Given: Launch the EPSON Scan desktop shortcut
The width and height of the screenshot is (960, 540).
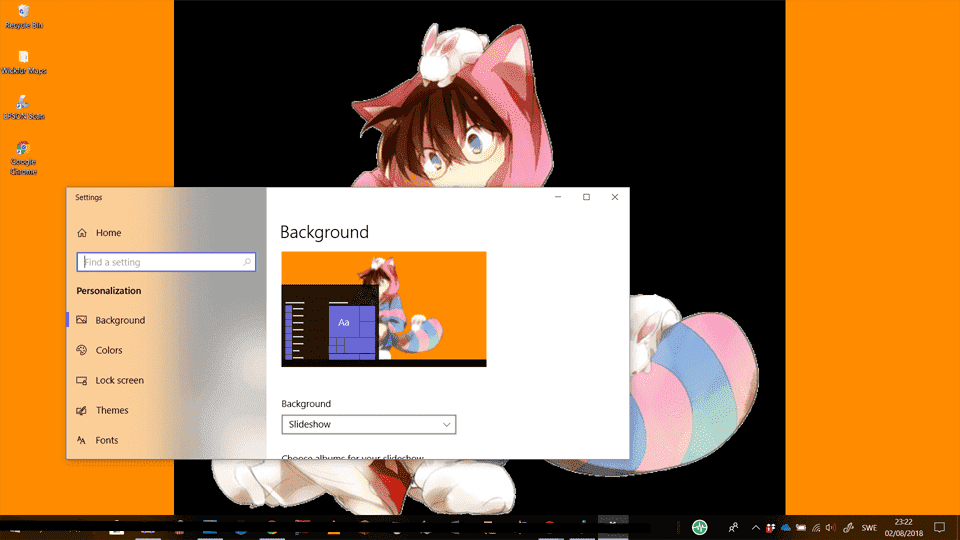Looking at the screenshot, I should click(x=23, y=108).
